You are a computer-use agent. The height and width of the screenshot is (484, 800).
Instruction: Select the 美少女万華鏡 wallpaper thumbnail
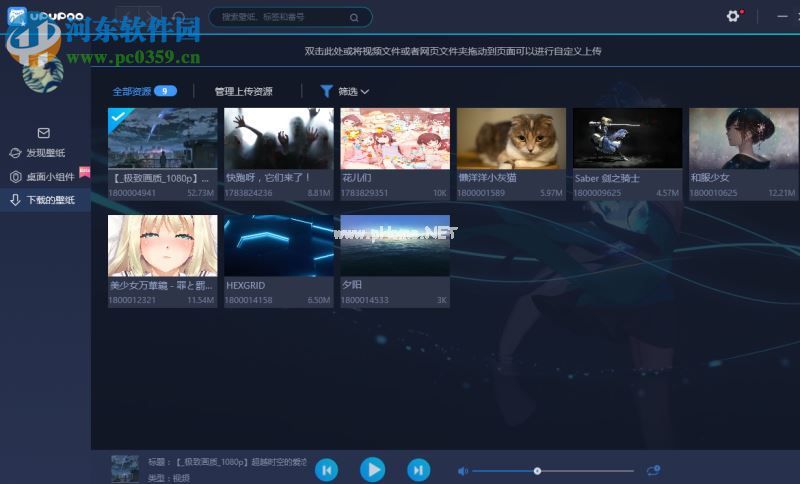point(162,245)
